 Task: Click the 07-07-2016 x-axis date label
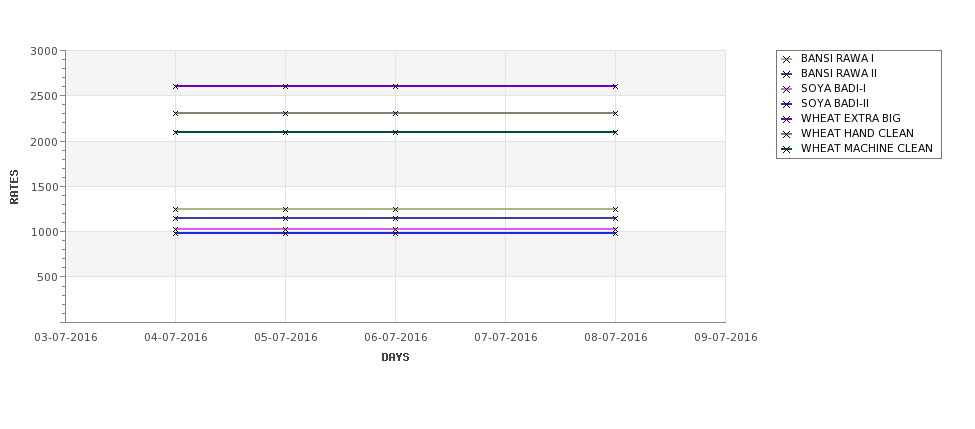click(x=506, y=338)
